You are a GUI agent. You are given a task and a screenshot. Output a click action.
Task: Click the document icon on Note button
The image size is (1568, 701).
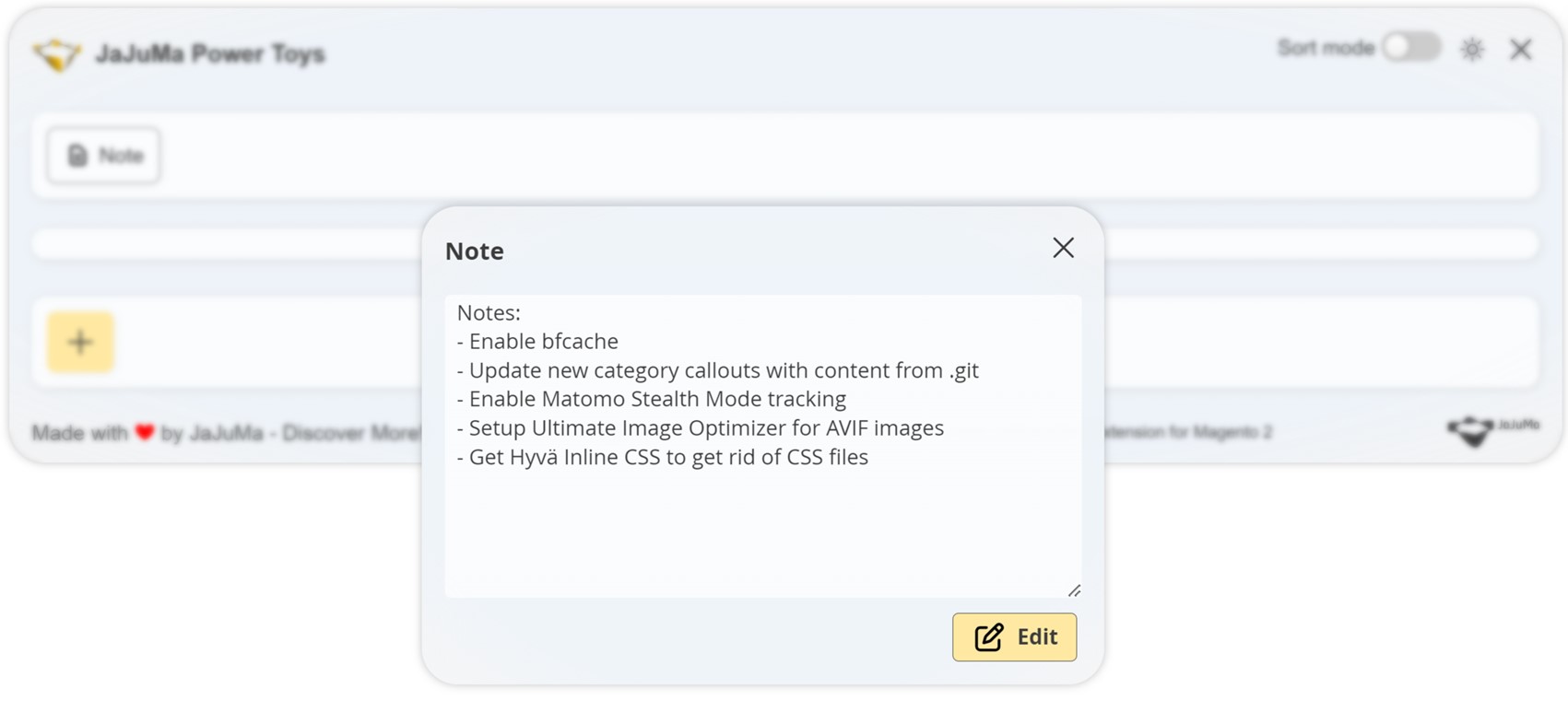(x=77, y=156)
